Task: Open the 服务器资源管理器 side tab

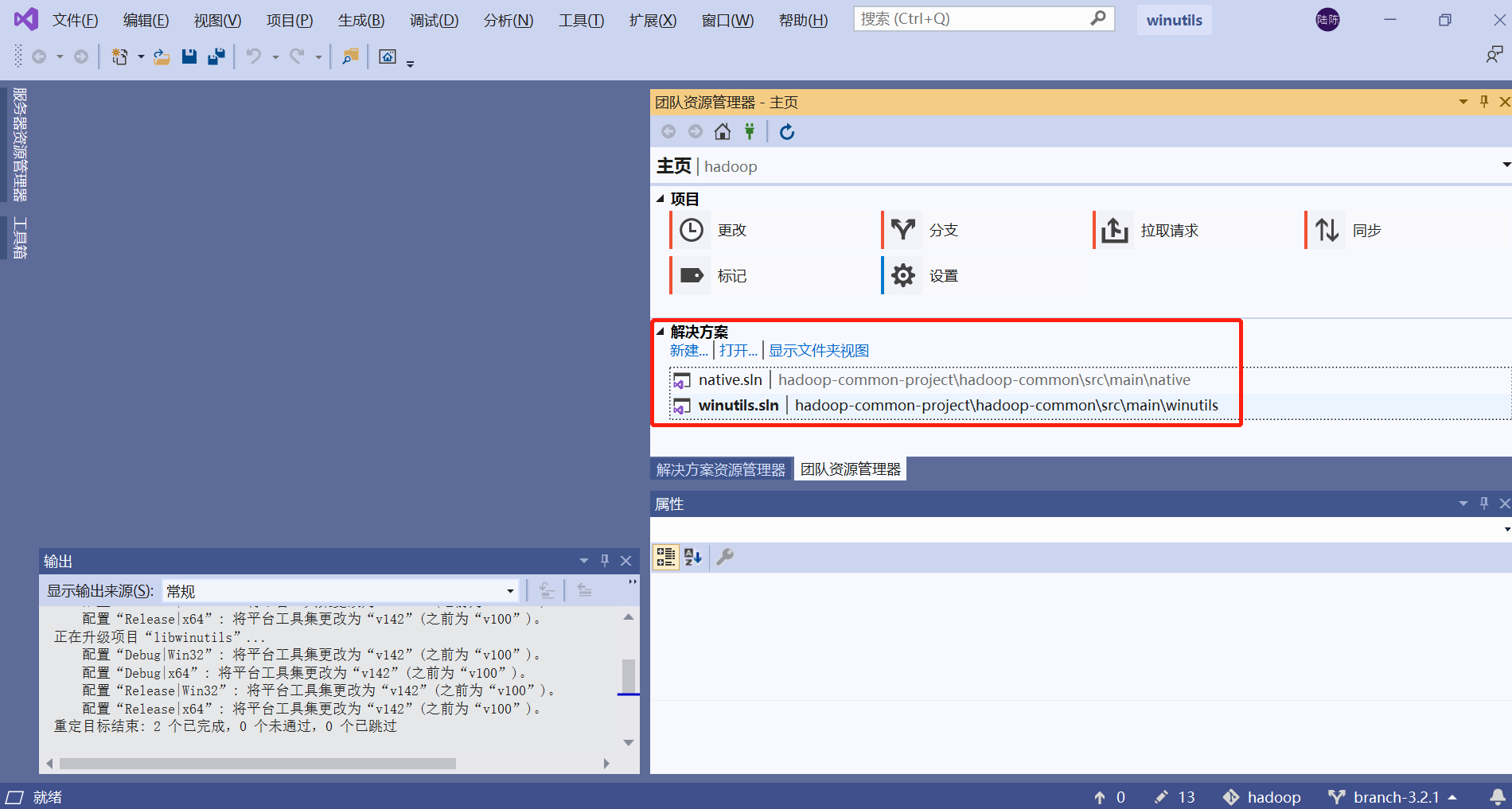Action: tap(20, 144)
